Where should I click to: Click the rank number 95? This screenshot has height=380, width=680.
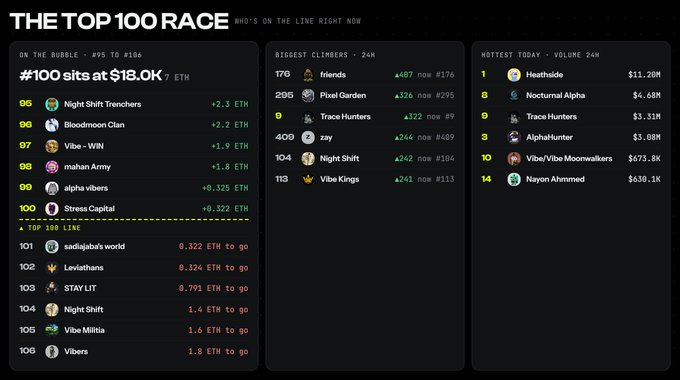pyautogui.click(x=26, y=104)
